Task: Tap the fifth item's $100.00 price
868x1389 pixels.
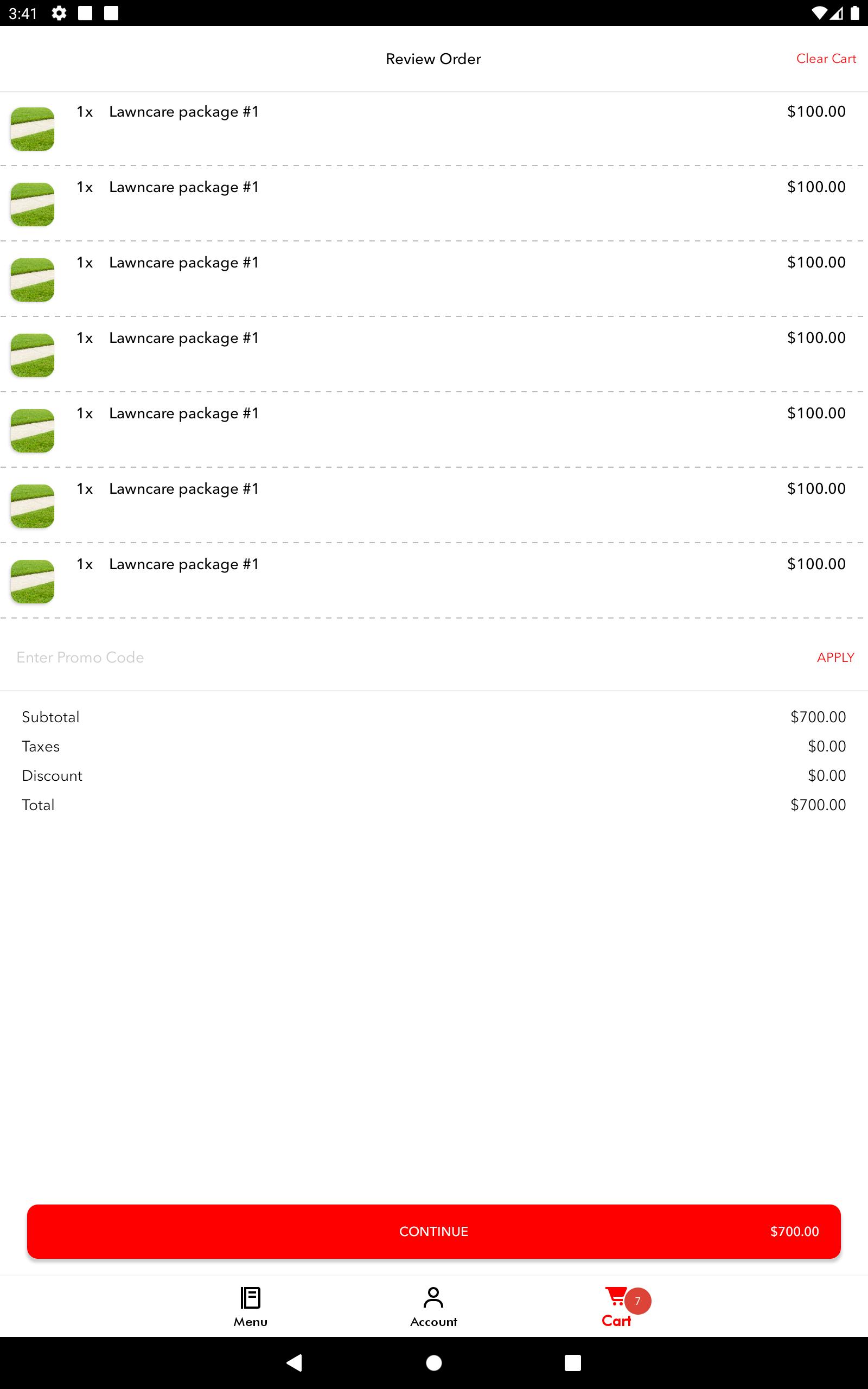Action: 816,413
